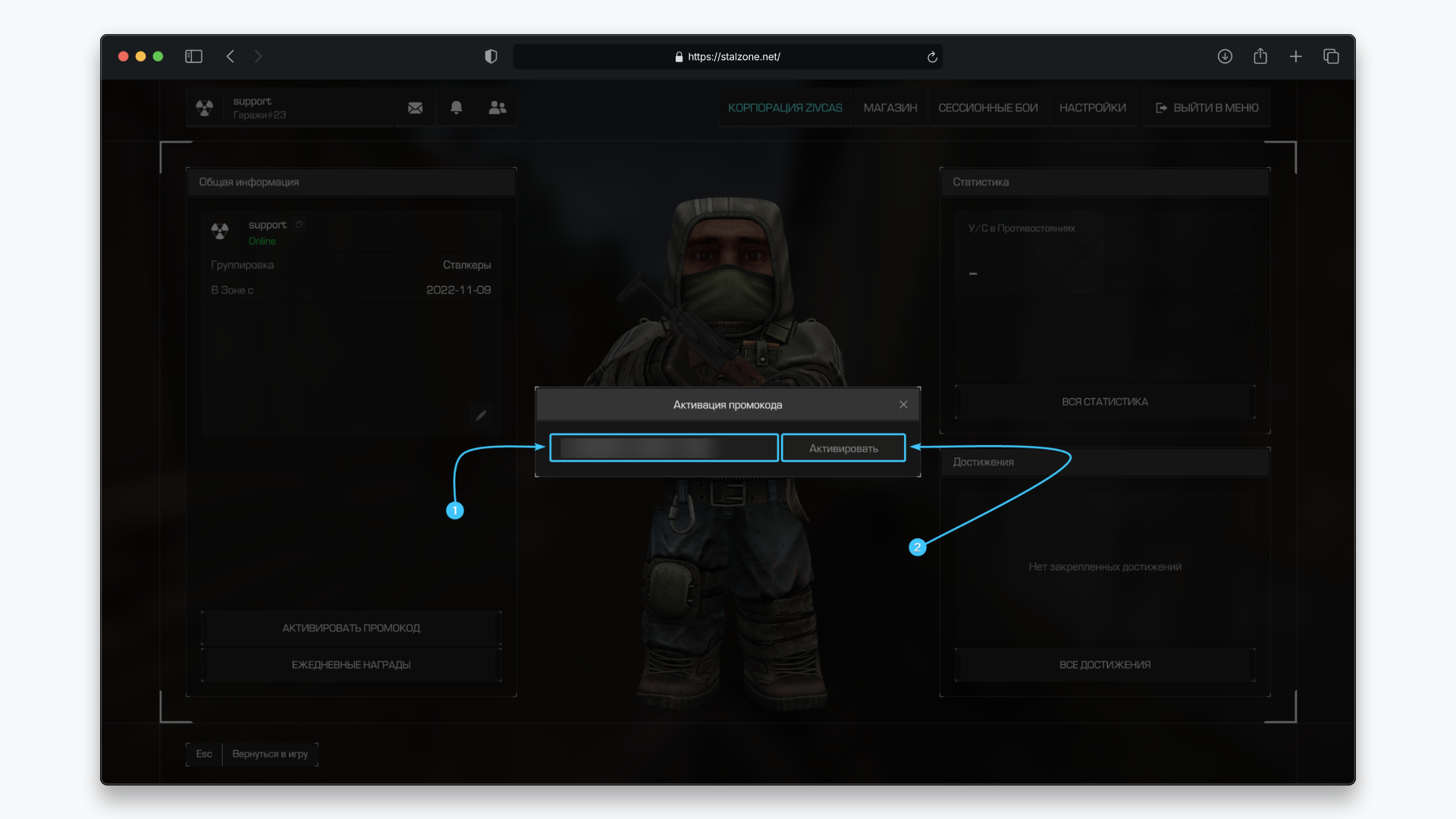This screenshot has height=819, width=1456.
Task: Open ВСЕ ДОСТИЖЕНИЯ
Action: [1105, 665]
